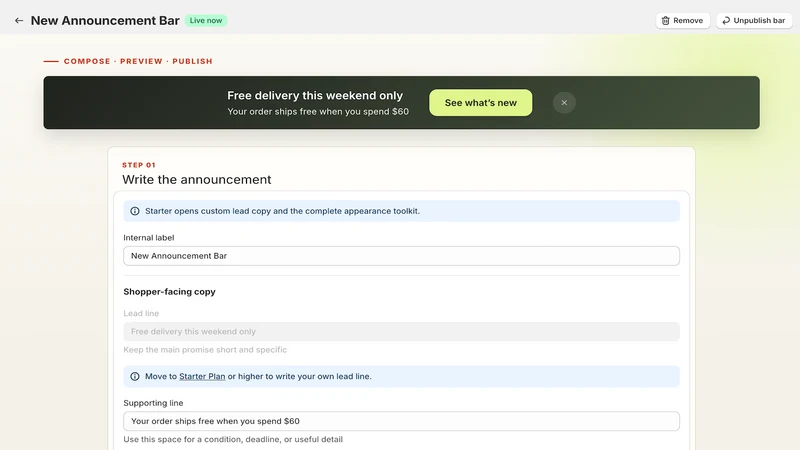Click the 'Supporting line' field label
Screen dimensions: 800x450
click(x=153, y=403)
